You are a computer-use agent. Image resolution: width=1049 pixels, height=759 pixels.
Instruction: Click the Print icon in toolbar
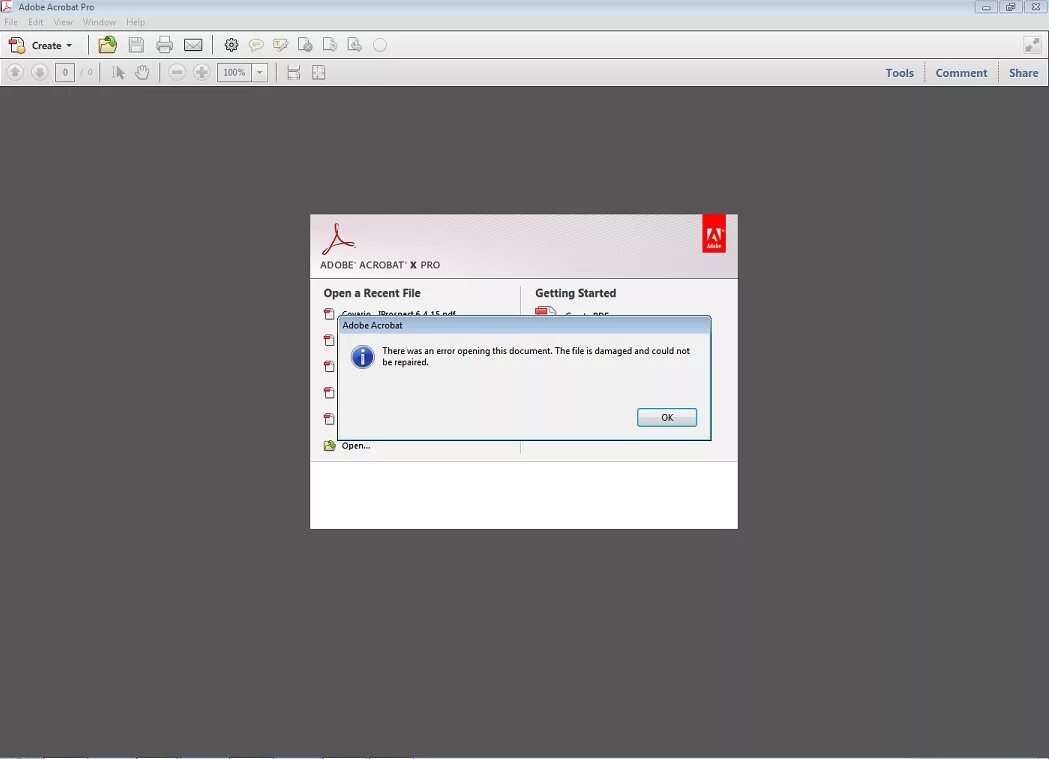164,45
